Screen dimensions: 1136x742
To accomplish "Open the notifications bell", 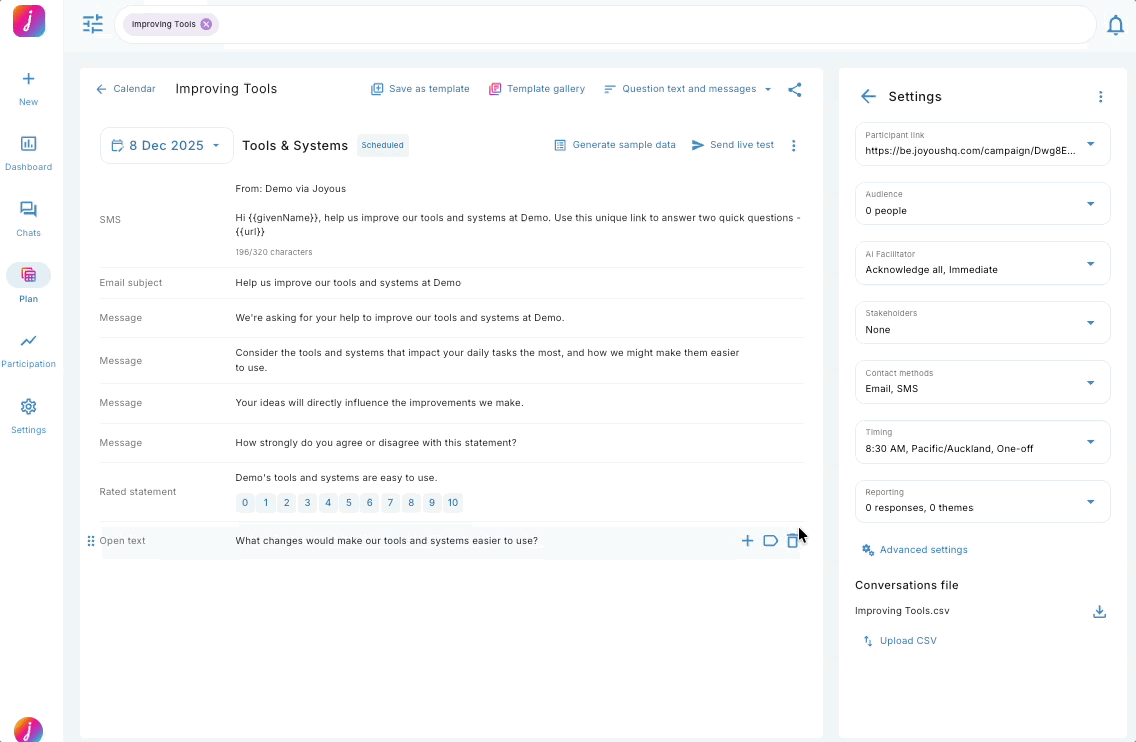I will 1115,26.
